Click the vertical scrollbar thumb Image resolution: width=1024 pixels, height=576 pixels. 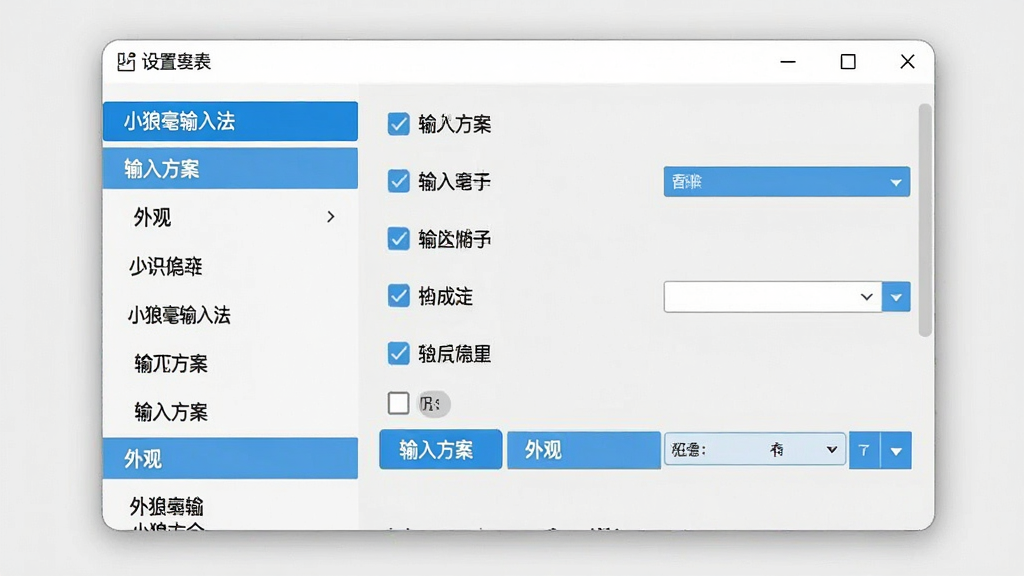pyautogui.click(x=925, y=220)
